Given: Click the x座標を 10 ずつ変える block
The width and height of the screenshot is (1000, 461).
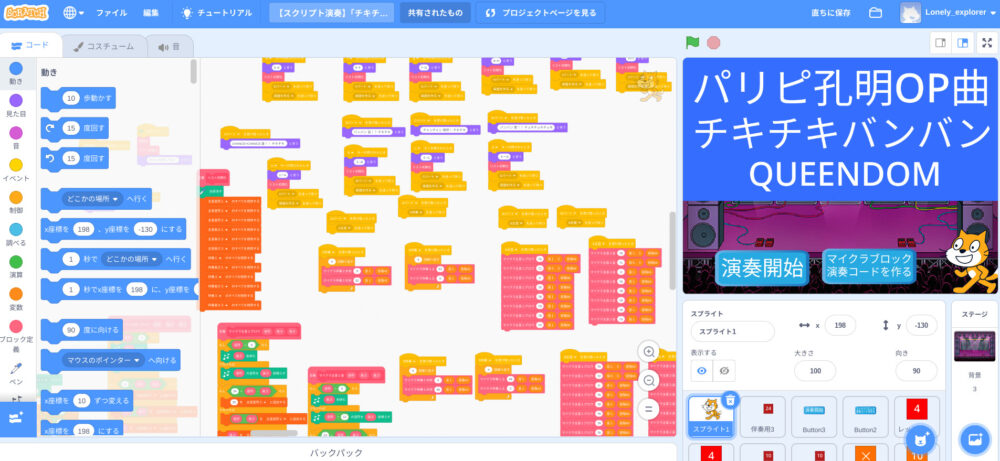Looking at the screenshot, I should [x=87, y=401].
